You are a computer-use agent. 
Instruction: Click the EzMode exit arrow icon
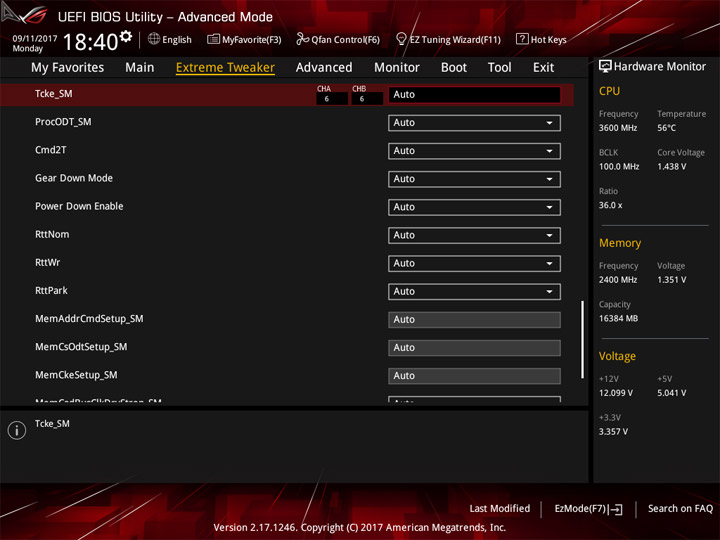616,509
